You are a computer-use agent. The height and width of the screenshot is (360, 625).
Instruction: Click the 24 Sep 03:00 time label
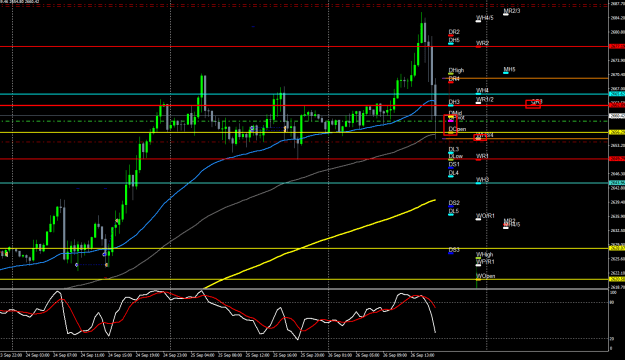[38, 355]
